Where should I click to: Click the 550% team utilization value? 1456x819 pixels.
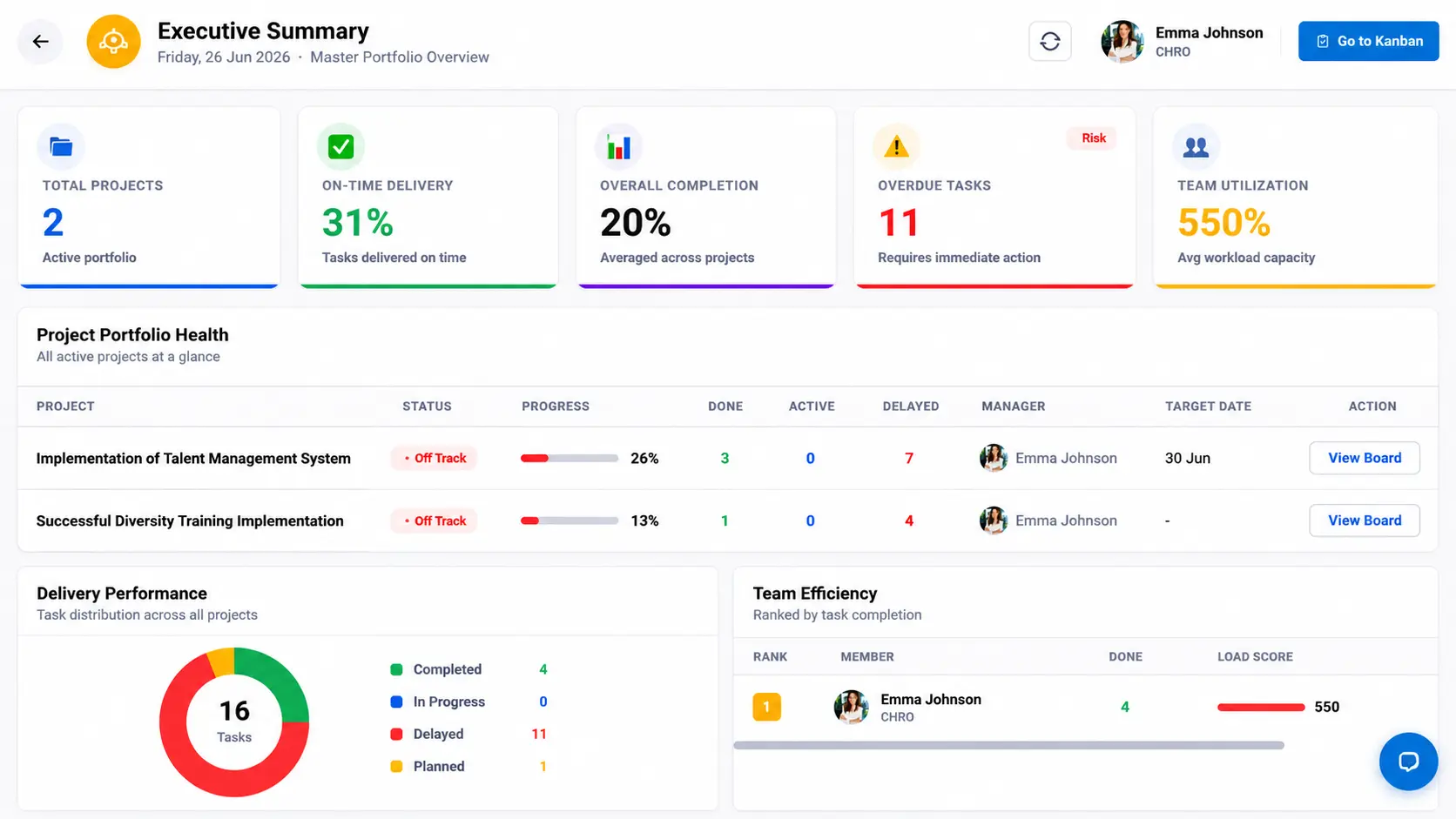click(1223, 223)
